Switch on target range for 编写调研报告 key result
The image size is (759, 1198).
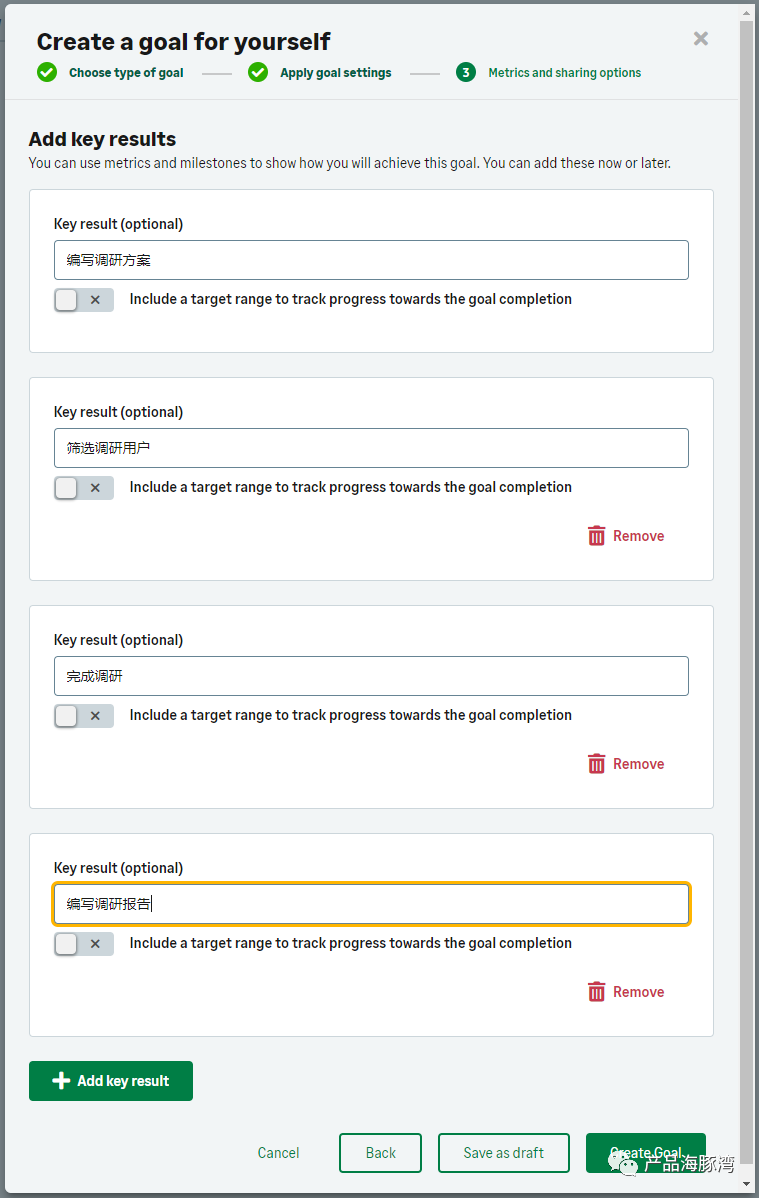(84, 944)
